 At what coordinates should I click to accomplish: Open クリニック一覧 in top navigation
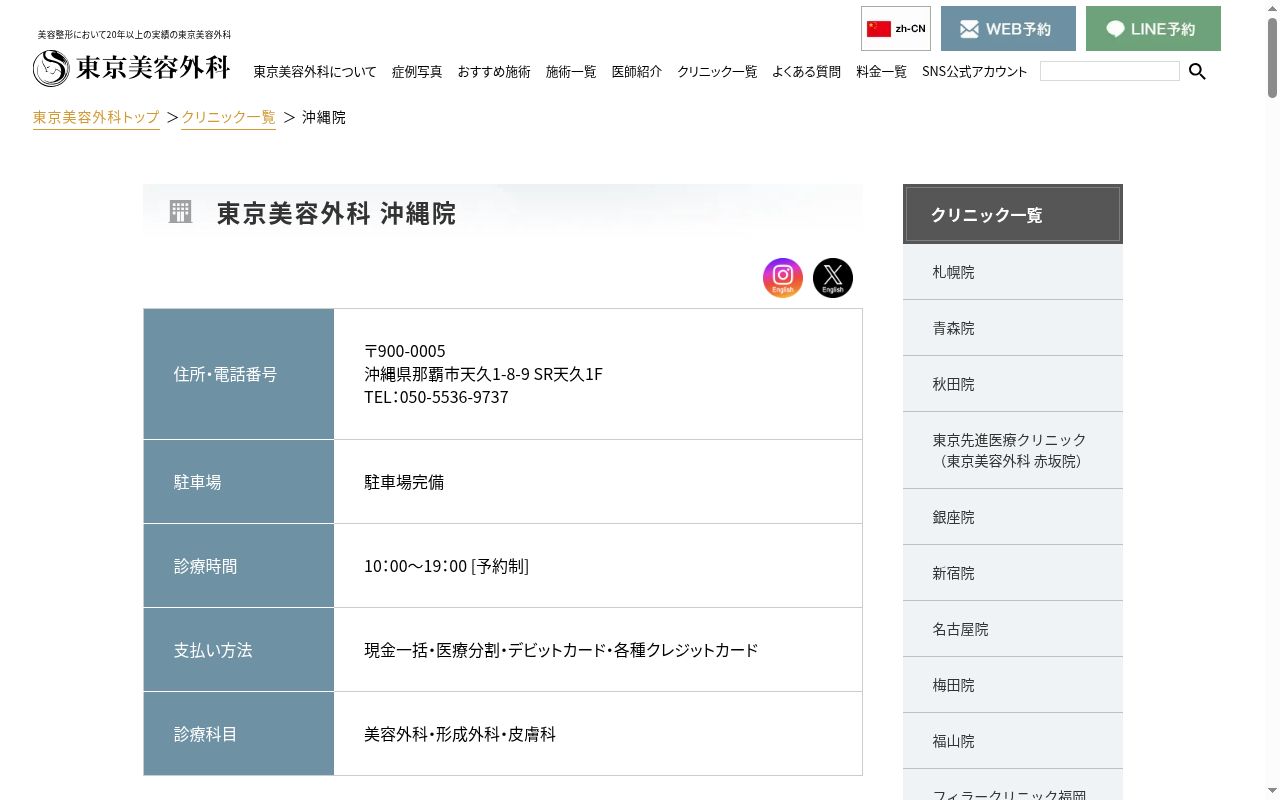[x=717, y=72]
